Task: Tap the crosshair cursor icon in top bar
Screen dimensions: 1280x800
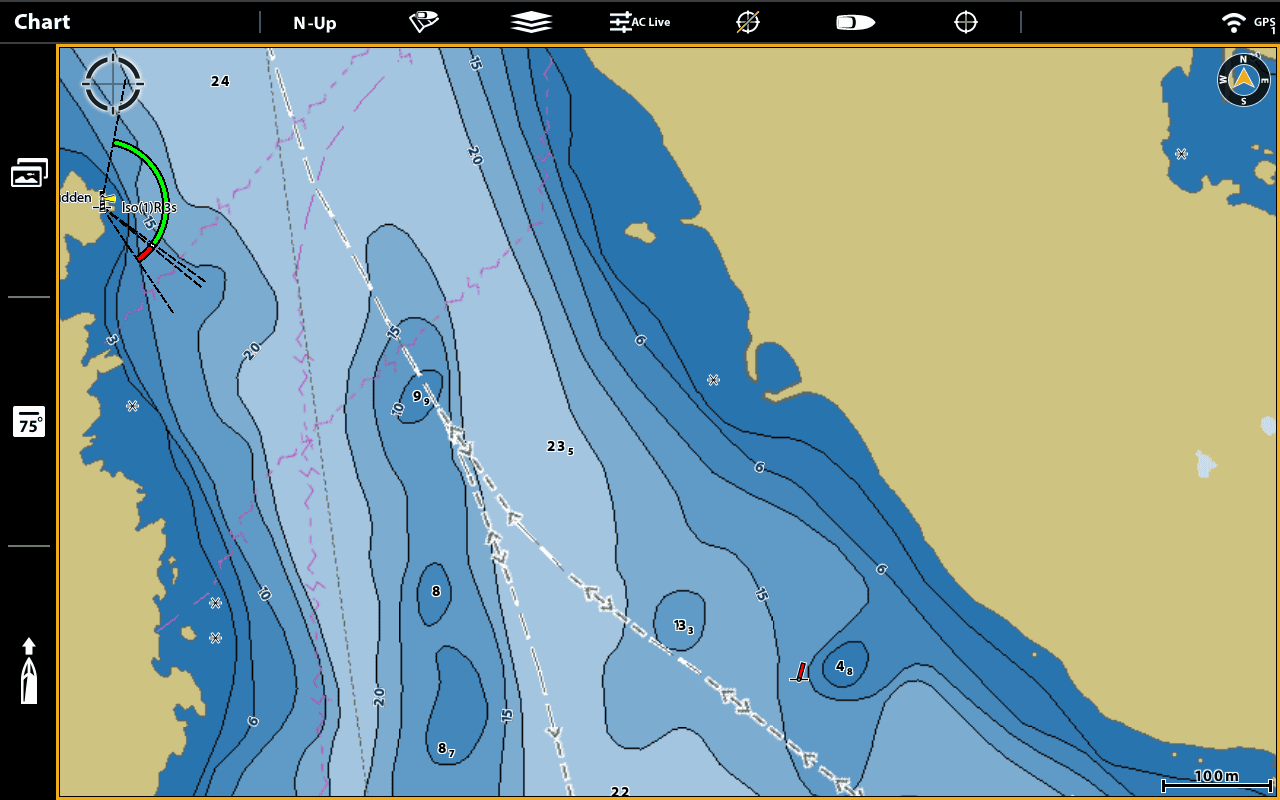Action: (965, 22)
